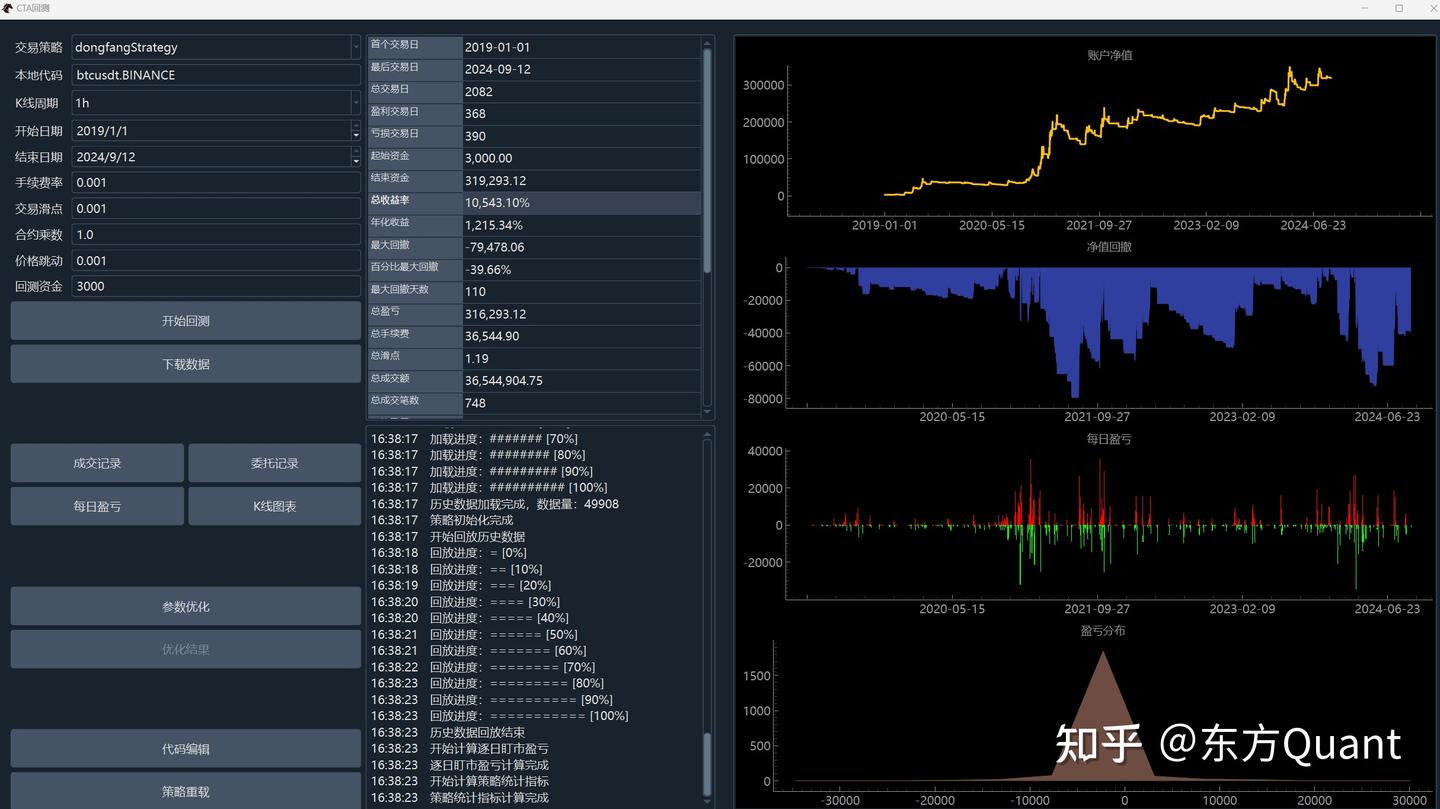Edit the 回测资金 capital input field
This screenshot has height=809, width=1440.
pos(216,286)
